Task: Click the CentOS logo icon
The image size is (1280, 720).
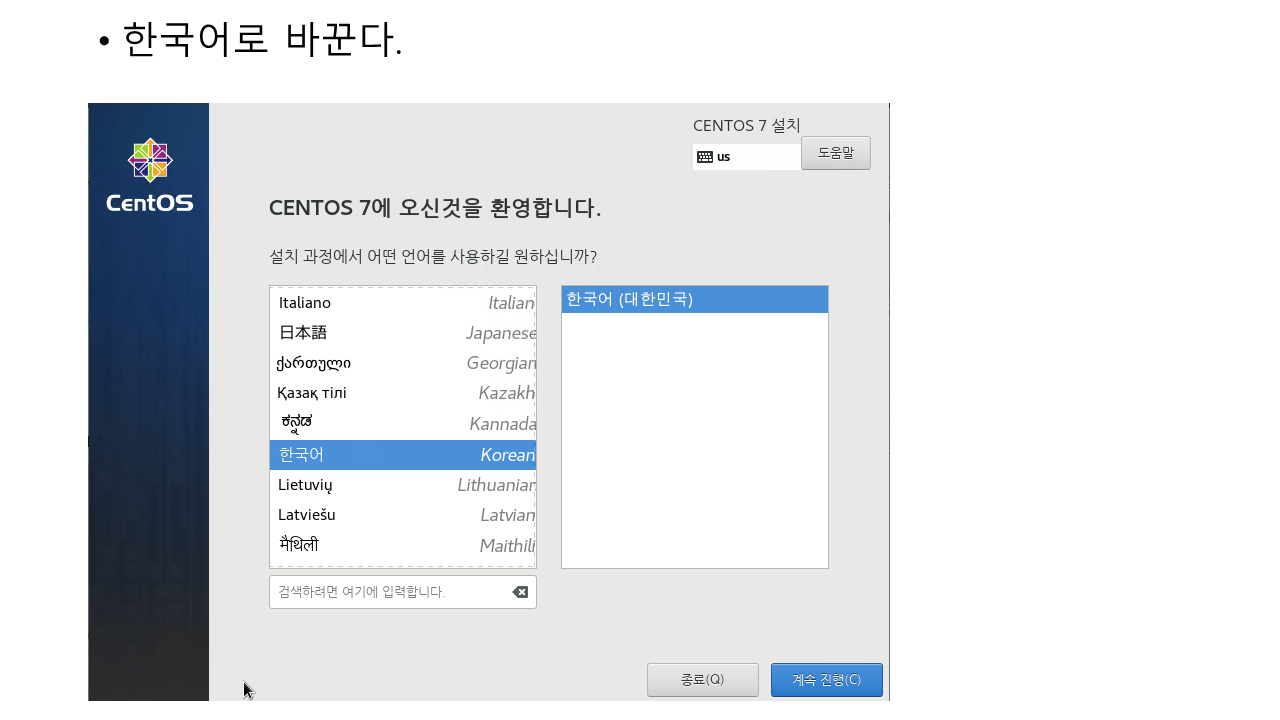Action: pos(150,160)
